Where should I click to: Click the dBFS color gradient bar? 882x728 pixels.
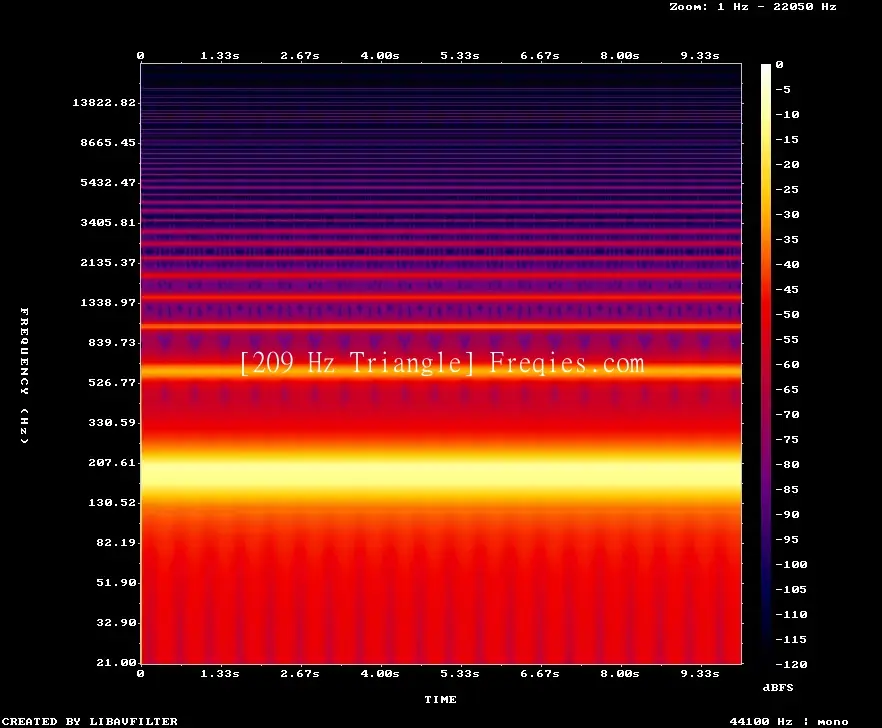click(x=766, y=364)
